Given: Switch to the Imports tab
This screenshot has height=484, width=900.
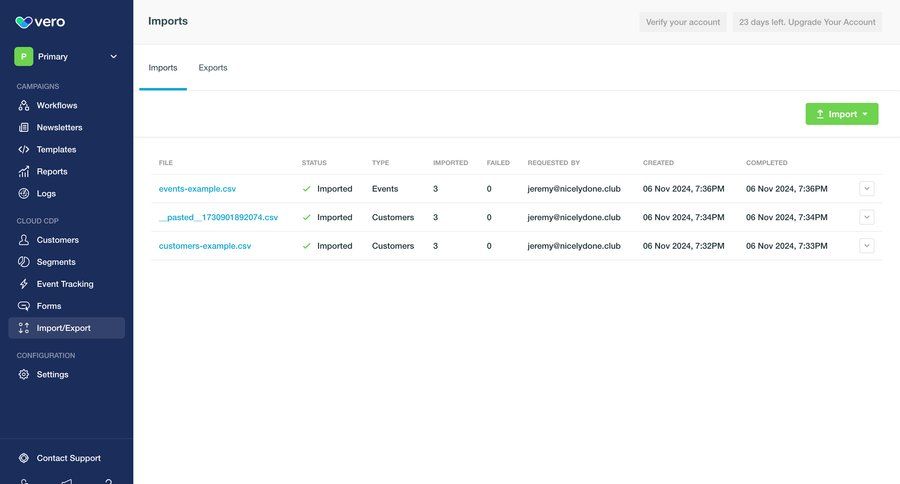Looking at the screenshot, I should pyautogui.click(x=163, y=68).
